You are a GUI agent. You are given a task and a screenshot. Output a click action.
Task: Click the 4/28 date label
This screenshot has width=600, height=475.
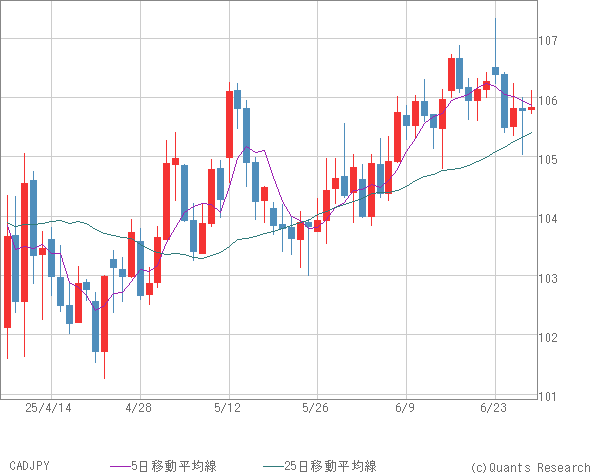pos(139,408)
